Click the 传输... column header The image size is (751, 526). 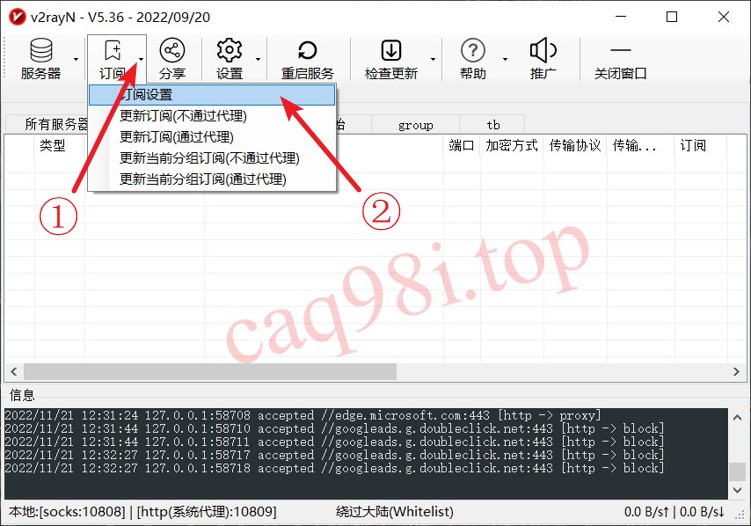point(640,145)
